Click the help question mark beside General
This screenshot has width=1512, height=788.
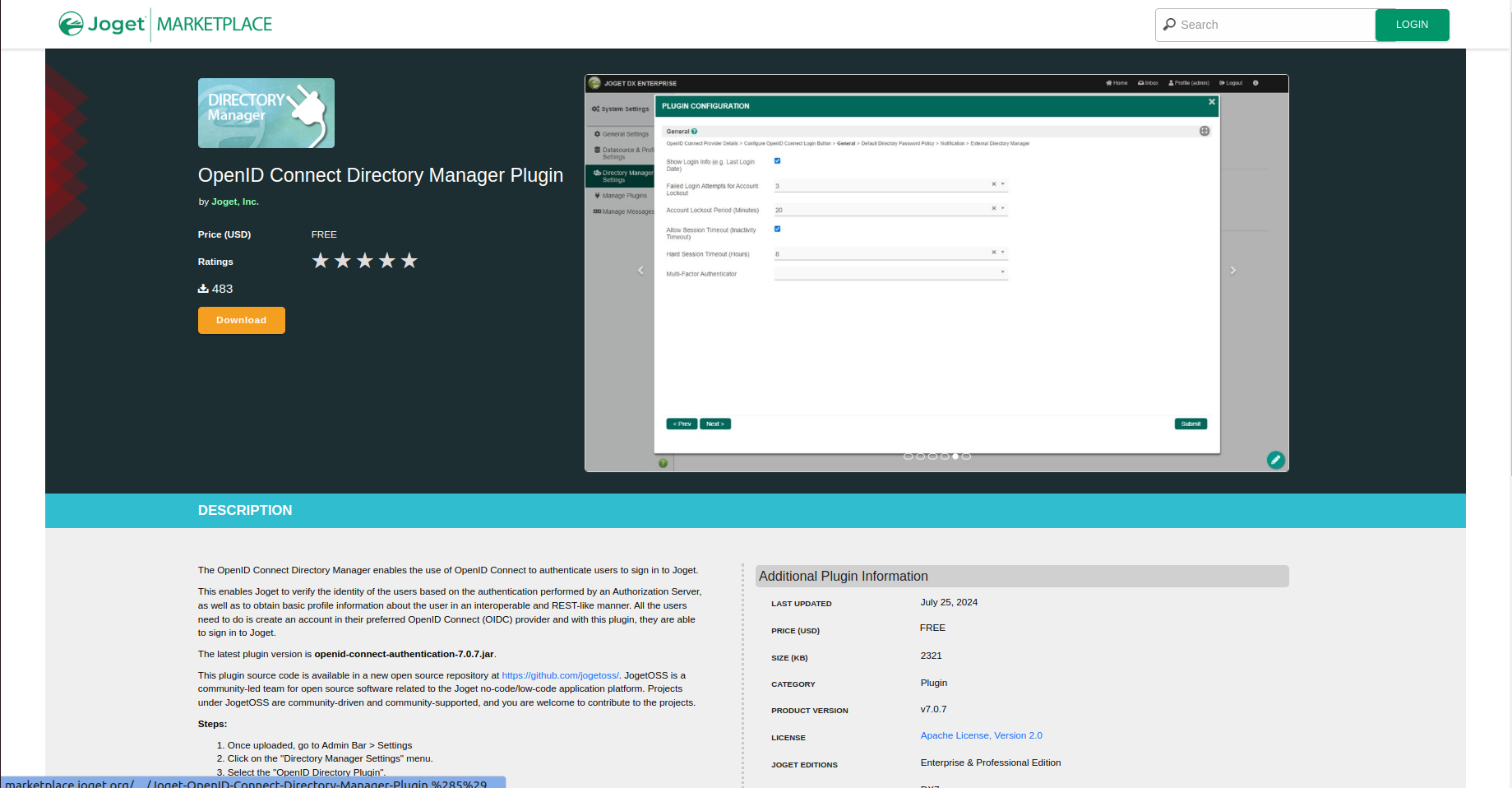[694, 132]
